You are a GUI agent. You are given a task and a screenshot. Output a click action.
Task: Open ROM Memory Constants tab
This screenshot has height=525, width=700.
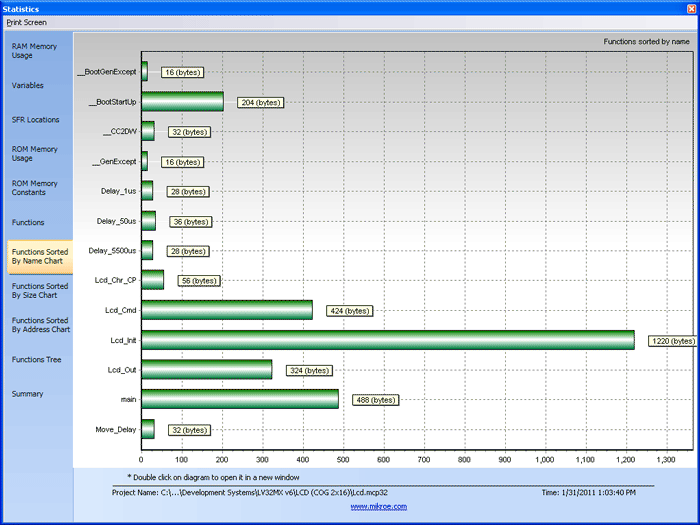tap(34, 188)
